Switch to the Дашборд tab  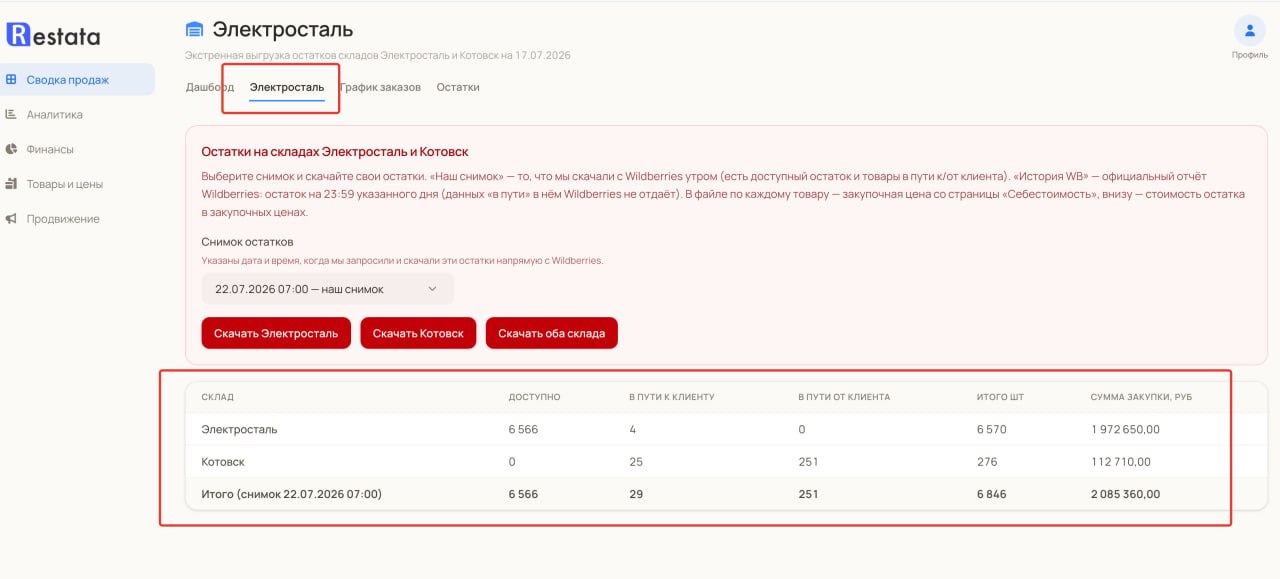pyautogui.click(x=210, y=87)
